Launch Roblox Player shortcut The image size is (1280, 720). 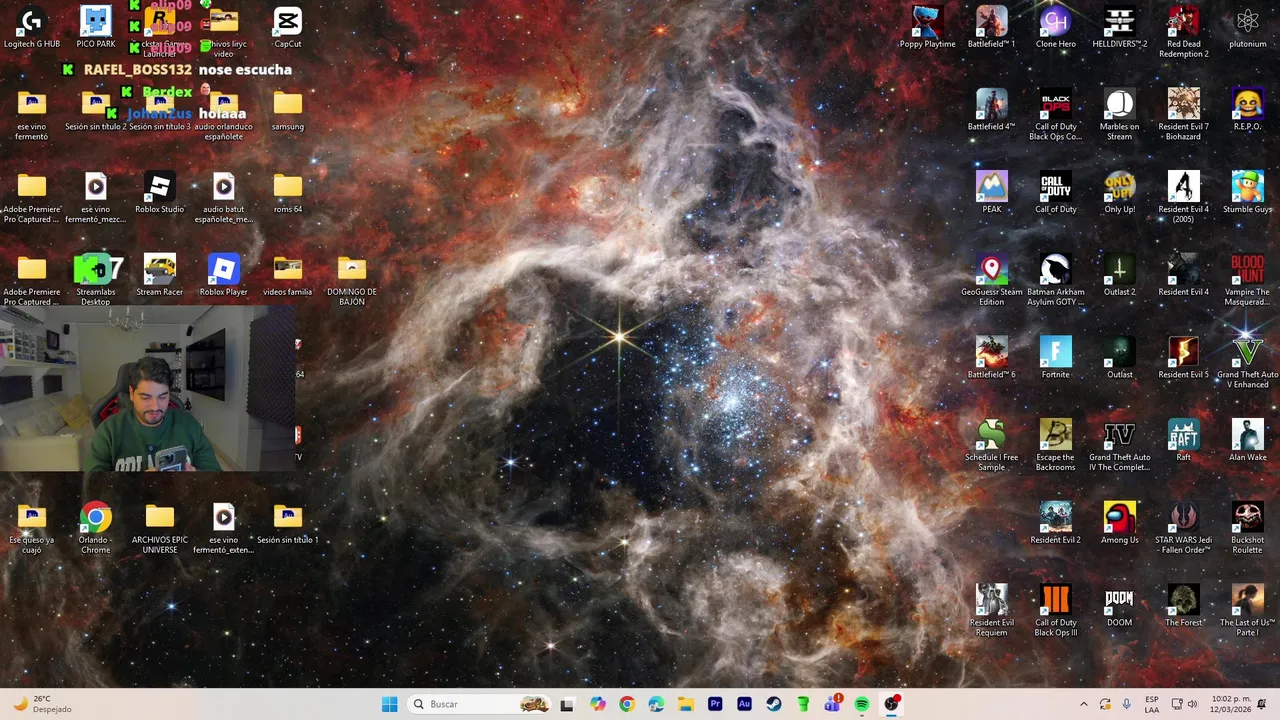pyautogui.click(x=224, y=275)
